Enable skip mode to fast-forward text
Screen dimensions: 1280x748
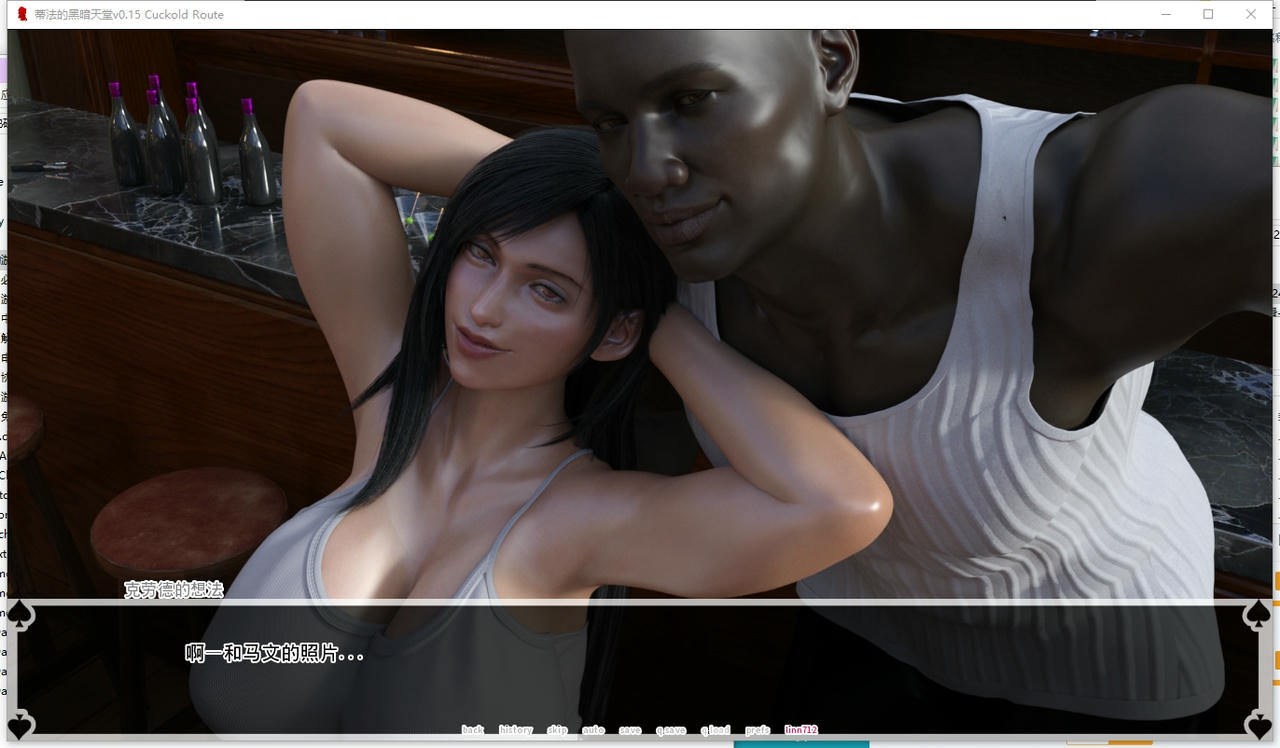(557, 730)
